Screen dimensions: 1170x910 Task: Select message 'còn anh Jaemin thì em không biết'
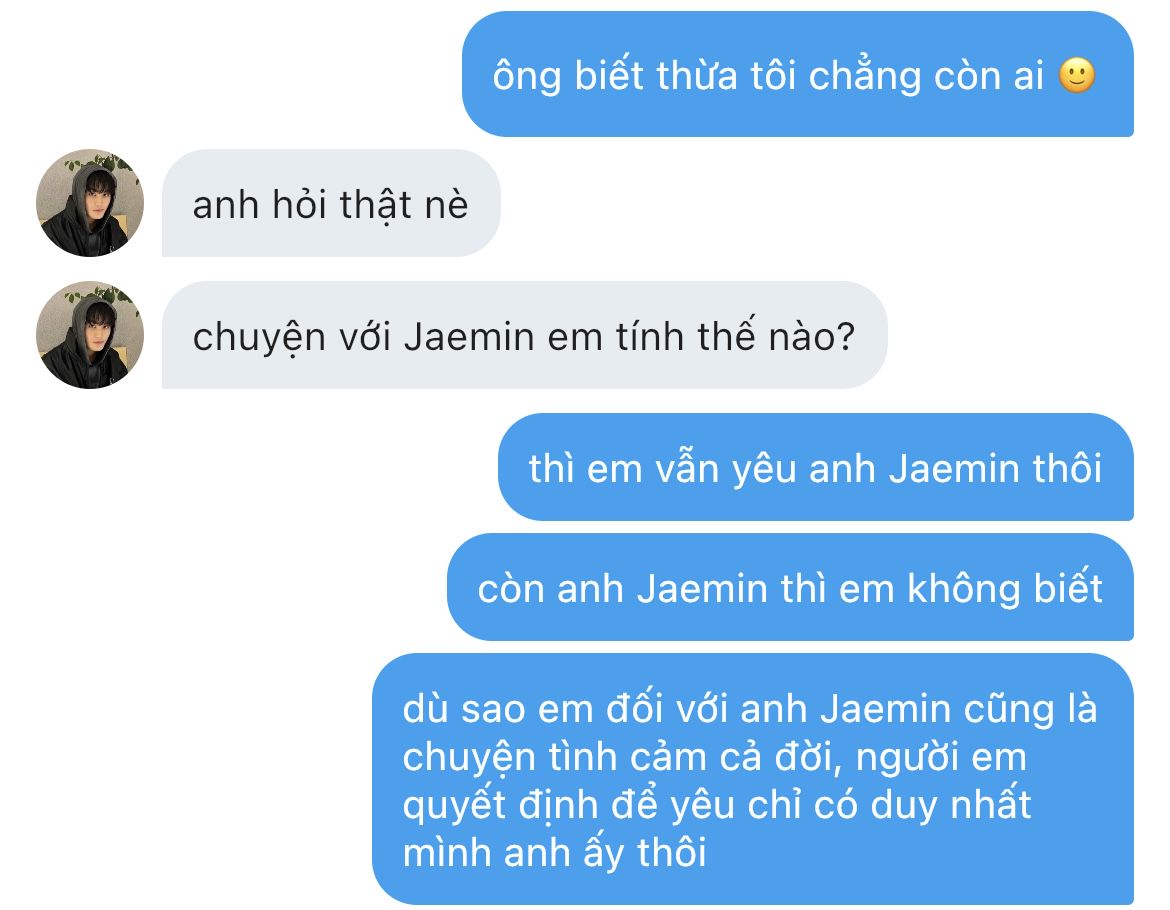click(x=790, y=587)
